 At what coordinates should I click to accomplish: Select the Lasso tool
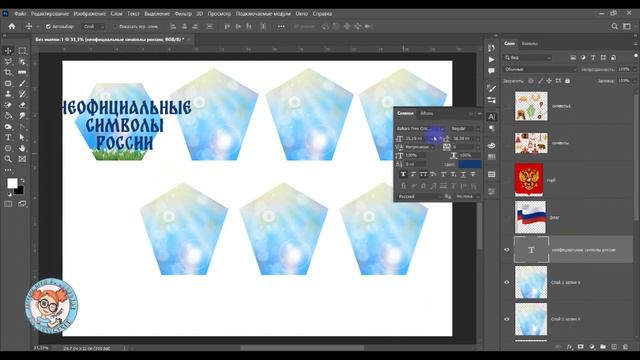(8, 62)
